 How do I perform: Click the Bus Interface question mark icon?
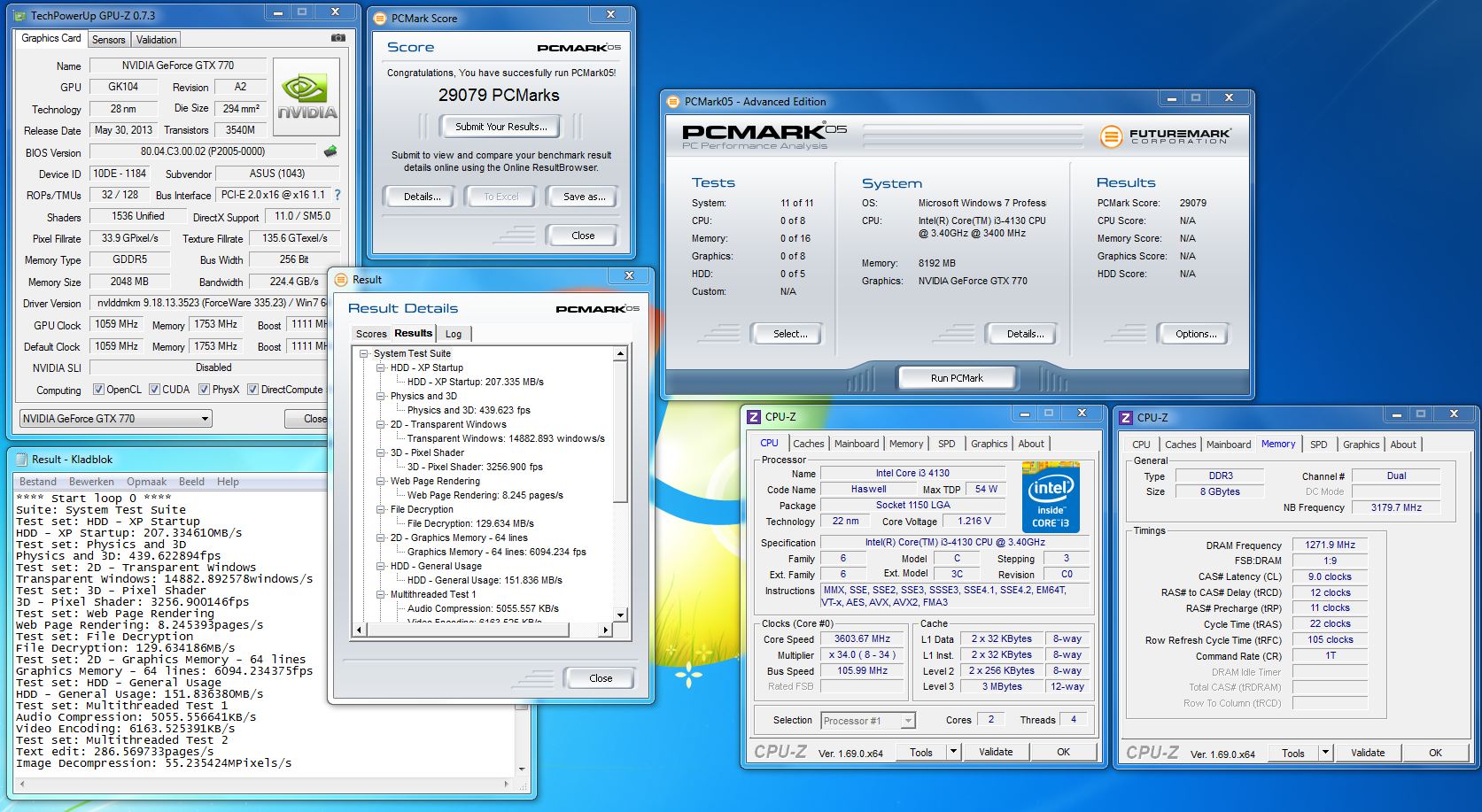(337, 195)
